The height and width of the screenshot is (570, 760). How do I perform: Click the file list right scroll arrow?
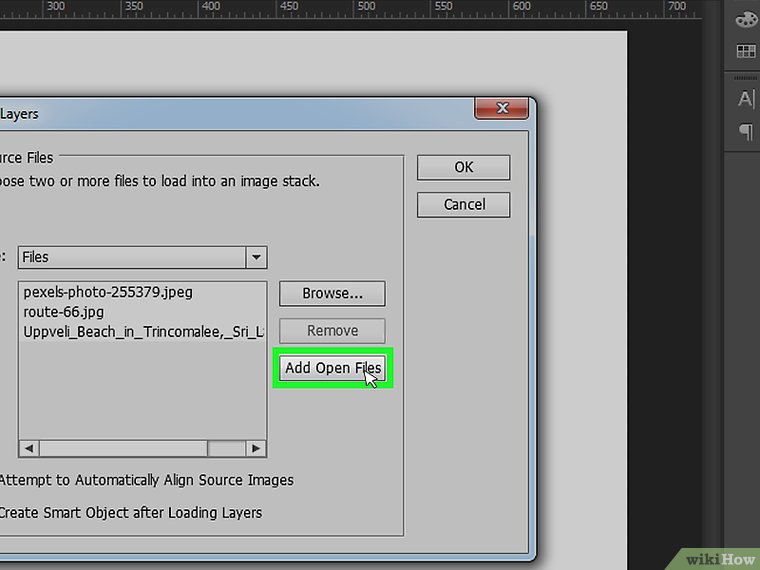coord(256,449)
